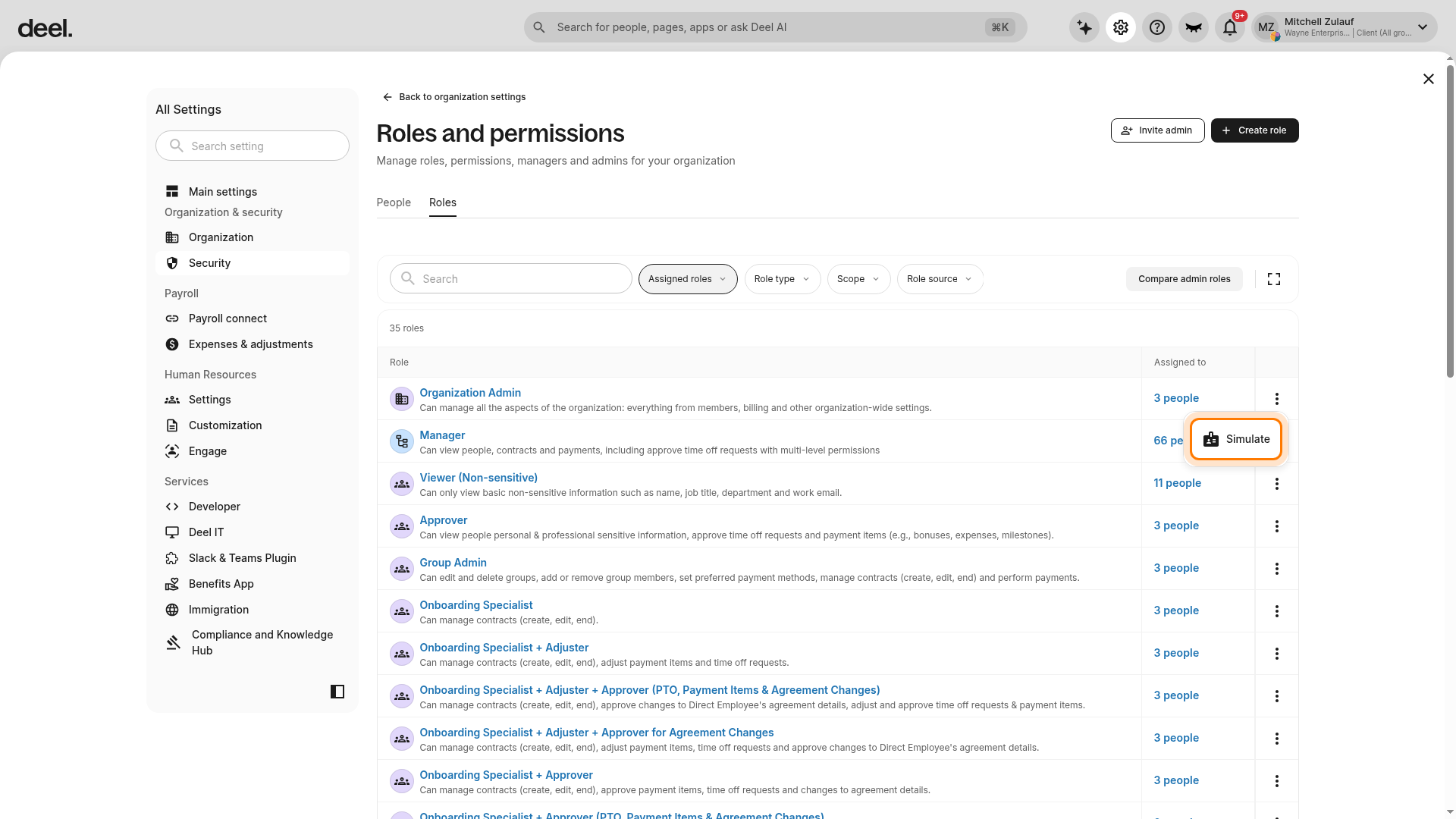This screenshot has height=819, width=1456.
Task: Open Deel IT settings
Action: (253, 532)
